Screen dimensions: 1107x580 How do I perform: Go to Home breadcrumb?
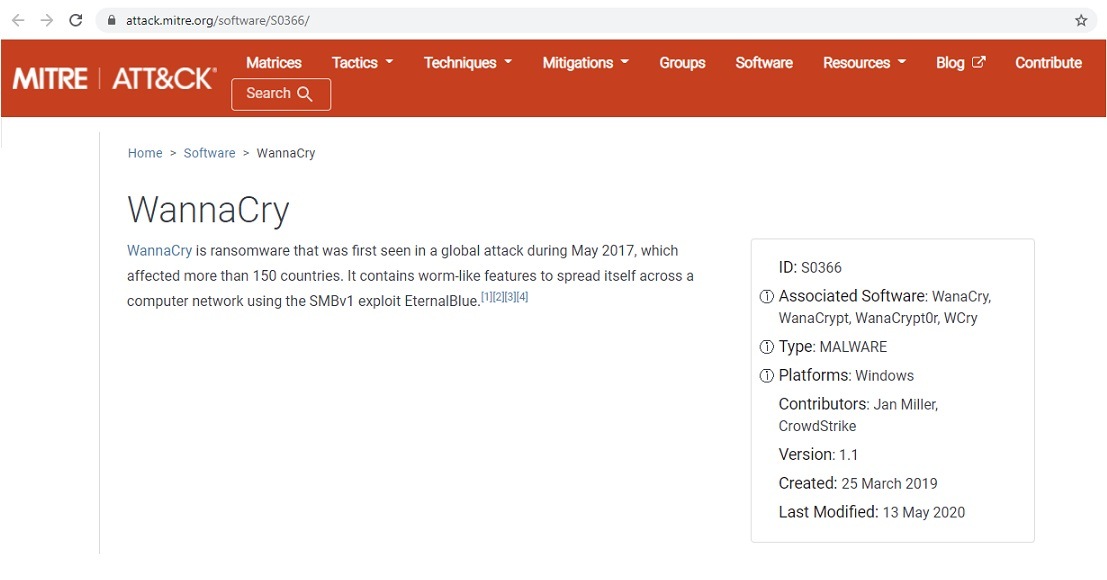(145, 153)
